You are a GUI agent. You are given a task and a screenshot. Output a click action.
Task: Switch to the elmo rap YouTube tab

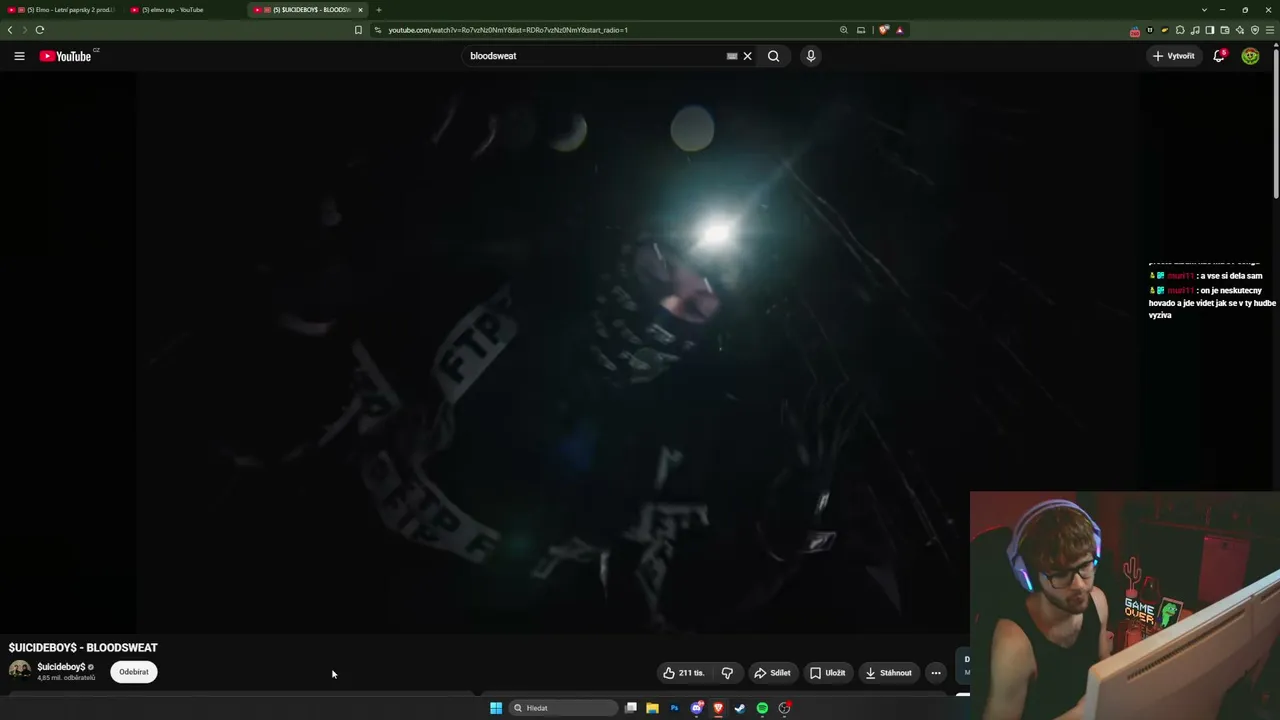click(x=185, y=10)
